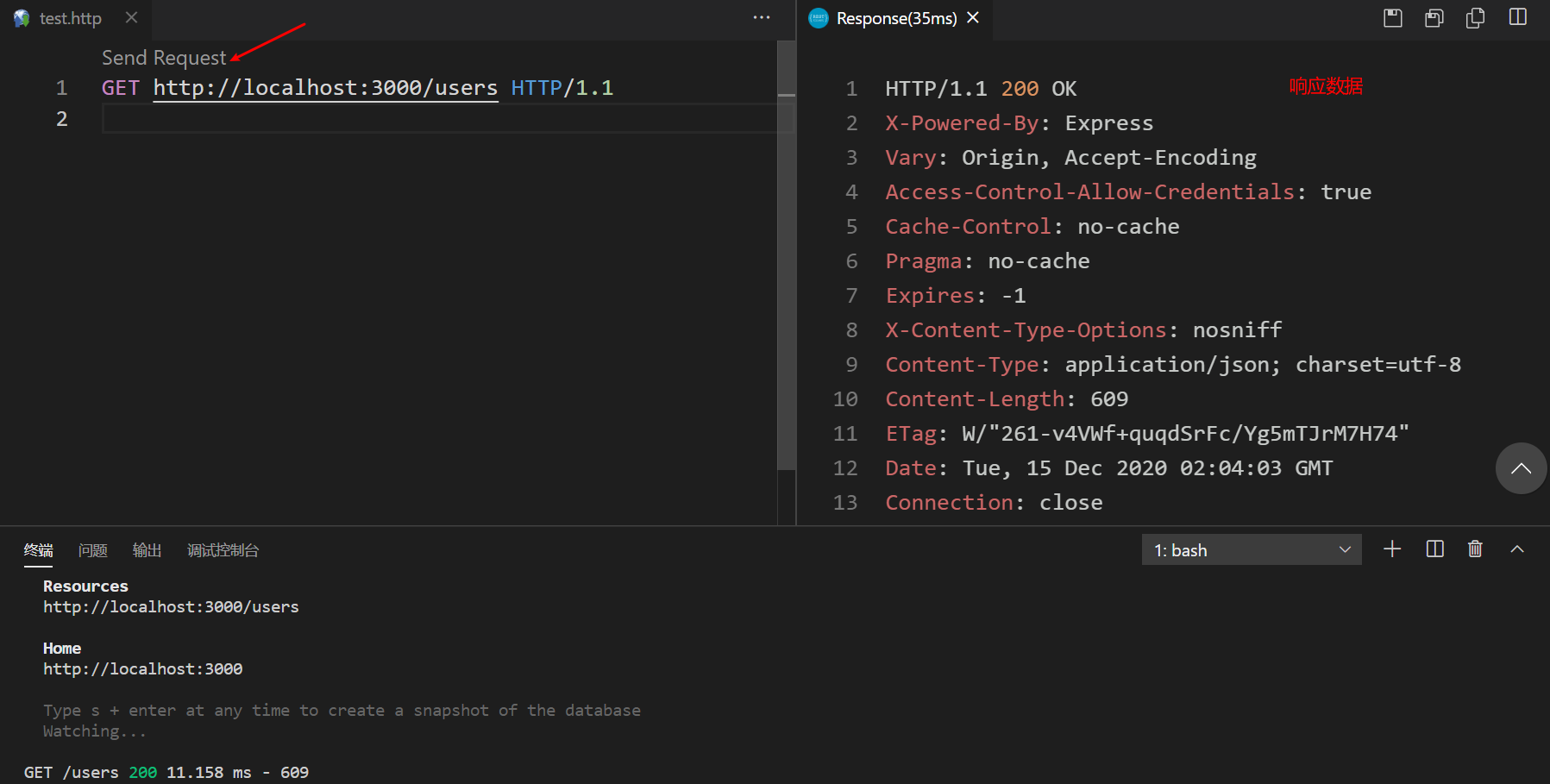Open the 输出 output panel tab

click(147, 550)
